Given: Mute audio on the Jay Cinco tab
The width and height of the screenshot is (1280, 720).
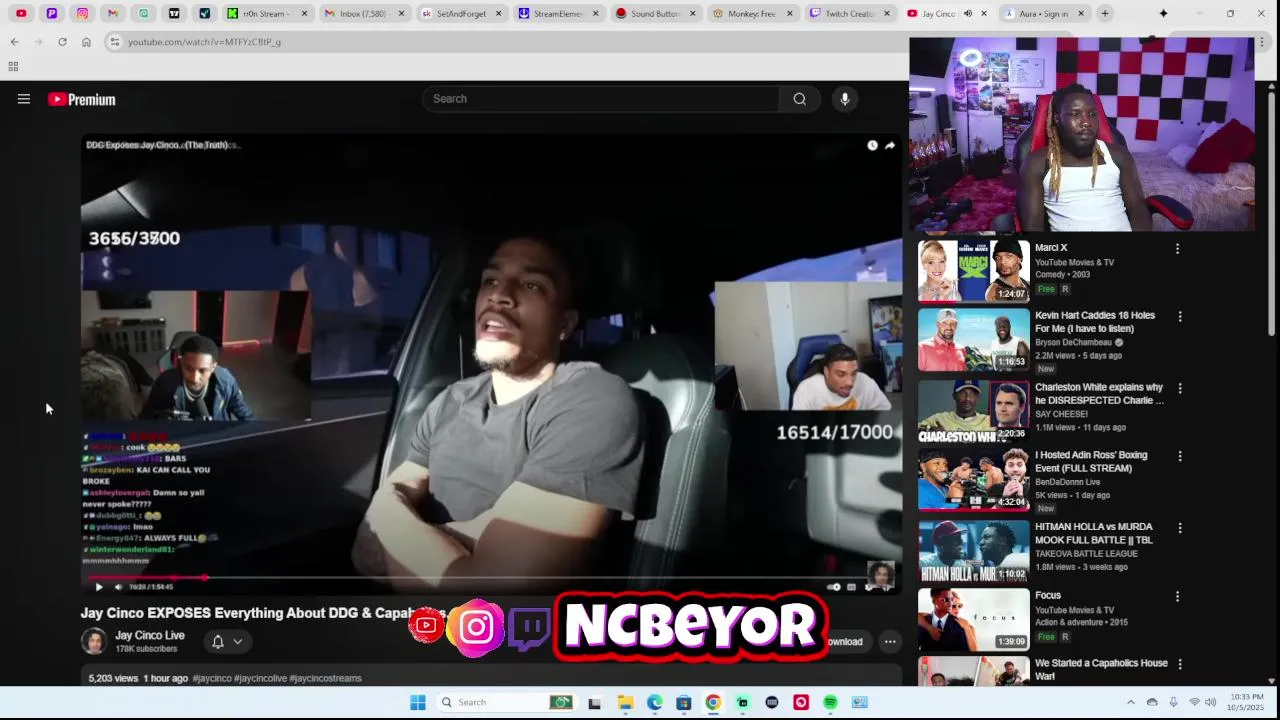Looking at the screenshot, I should [967, 14].
